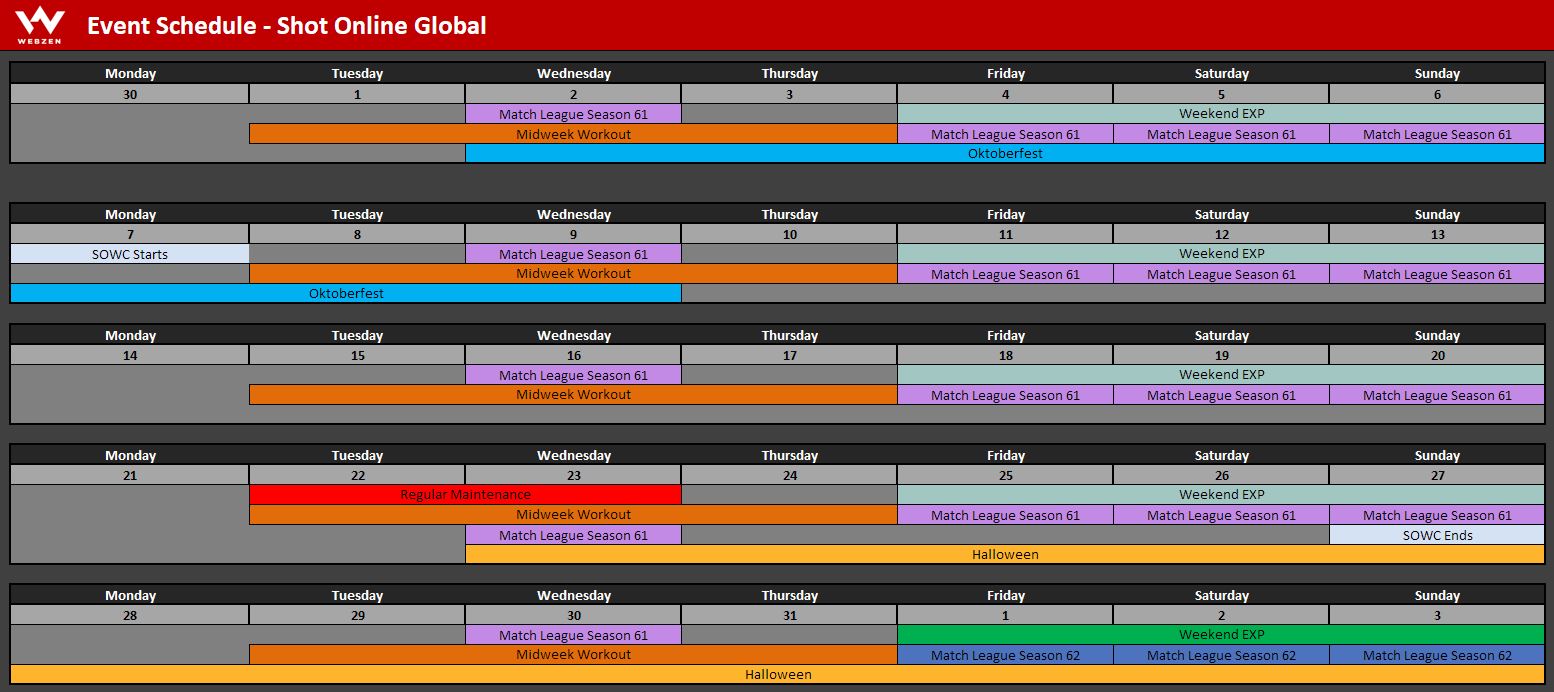
Task: Select the date cell 28 under Monday
Action: tap(130, 615)
